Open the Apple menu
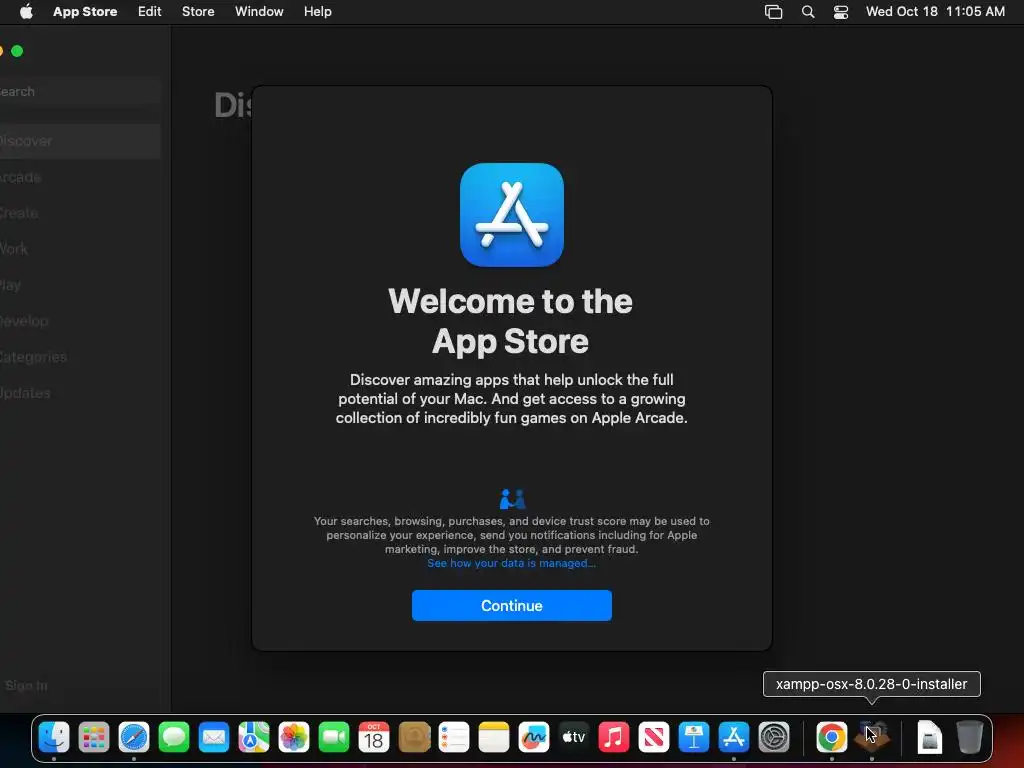The image size is (1024, 768). tap(26, 11)
